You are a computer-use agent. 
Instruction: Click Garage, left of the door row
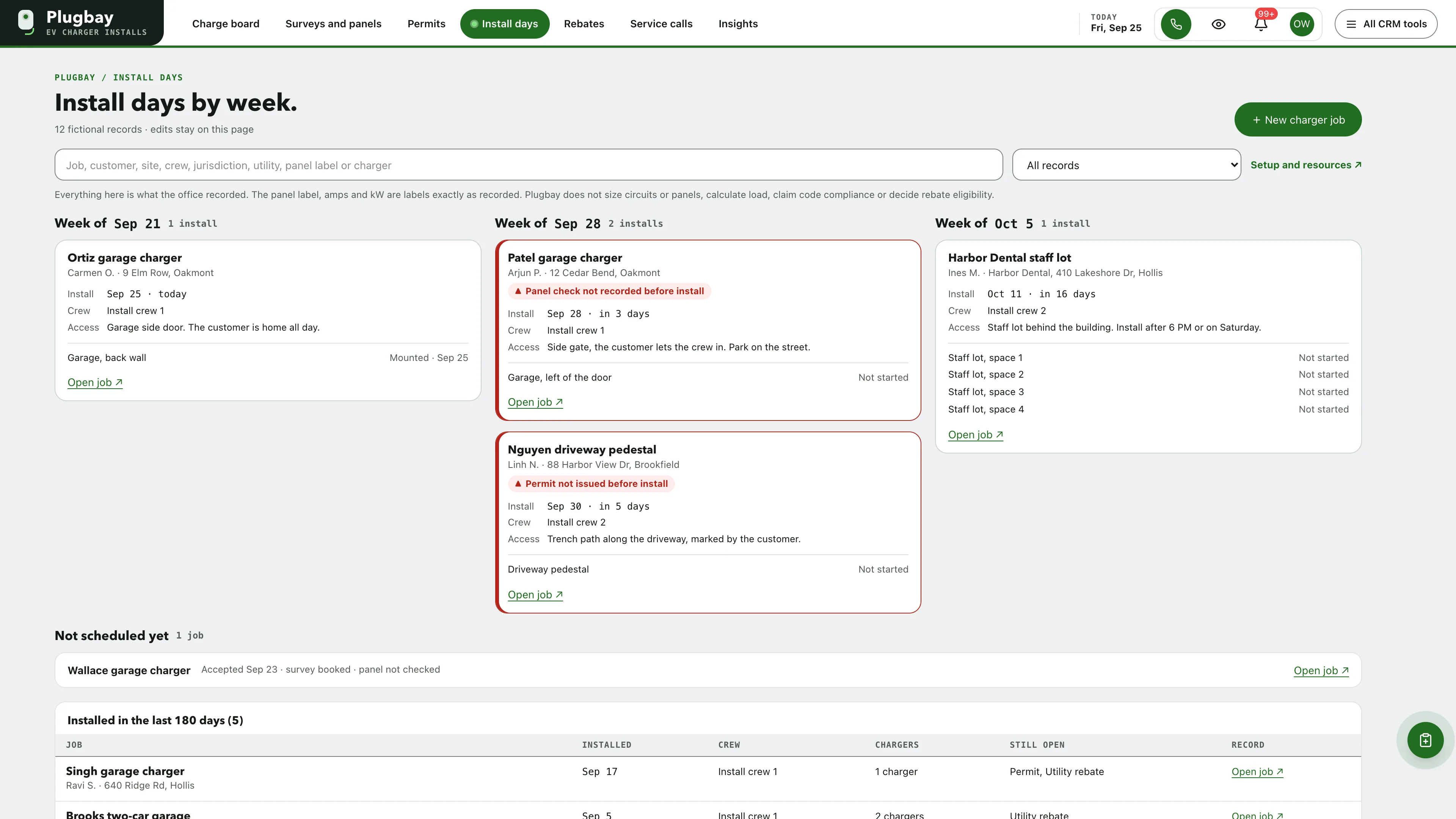[708, 378]
